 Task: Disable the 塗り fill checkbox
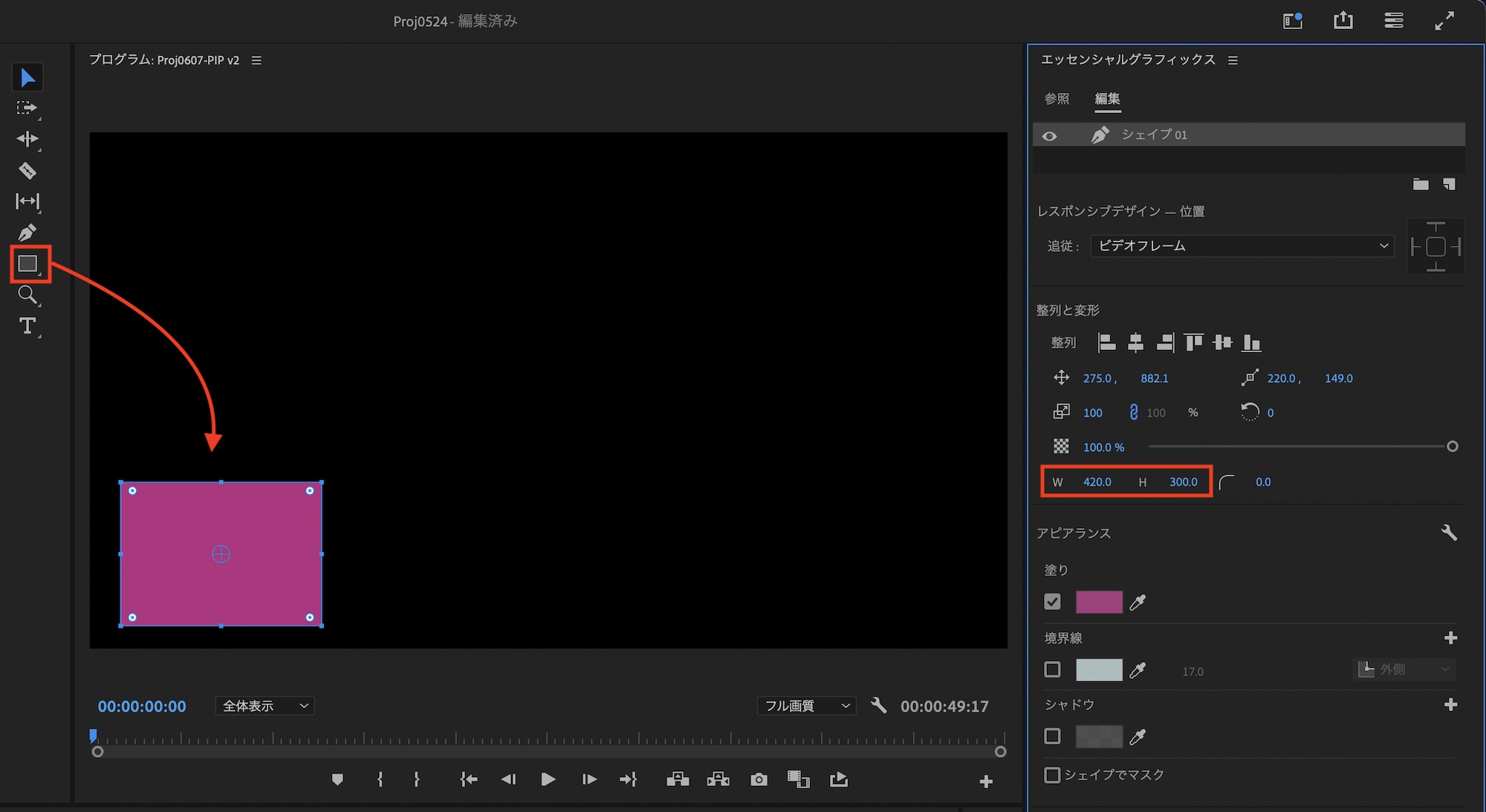[x=1052, y=602]
